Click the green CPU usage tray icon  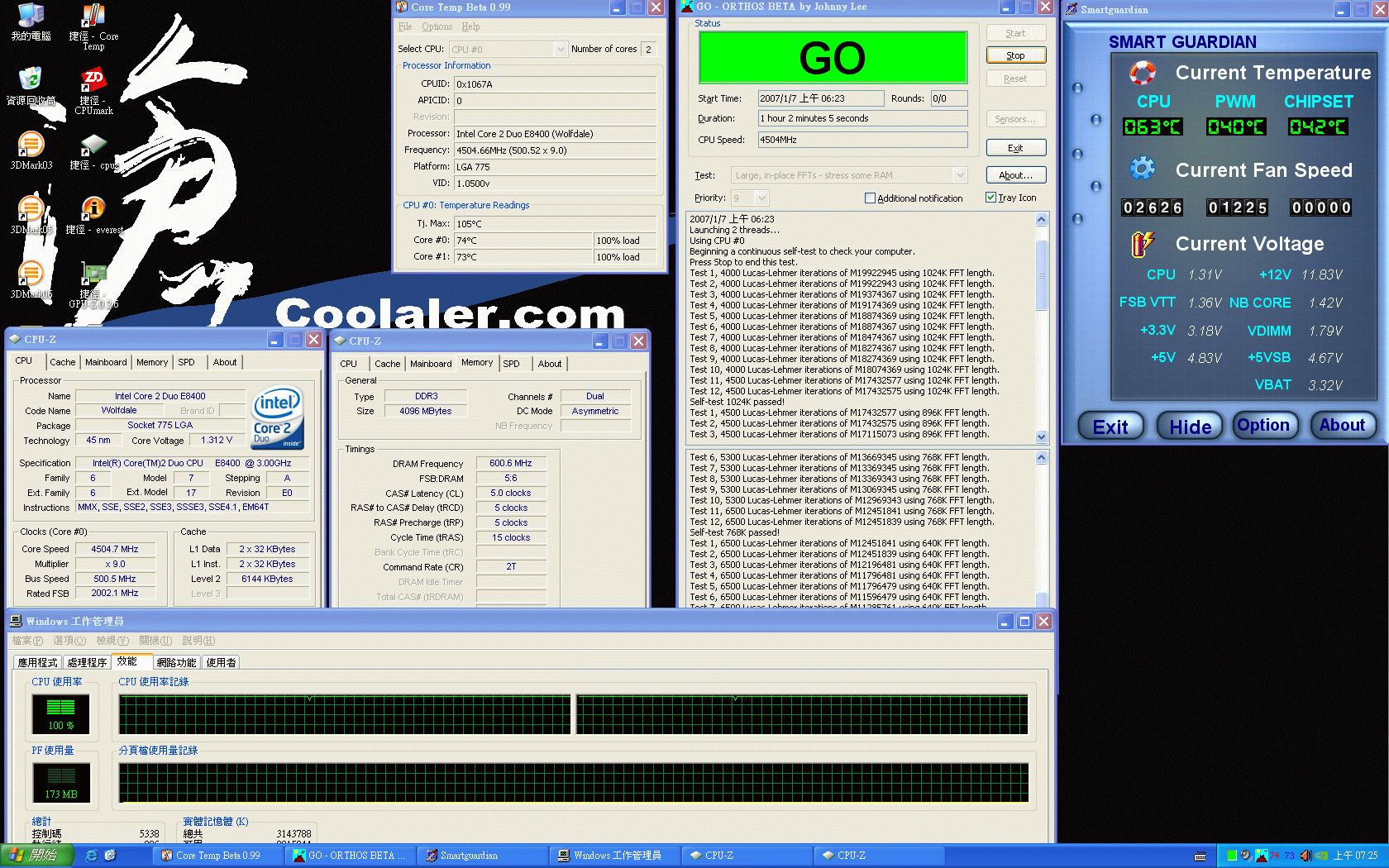pyautogui.click(x=1232, y=856)
